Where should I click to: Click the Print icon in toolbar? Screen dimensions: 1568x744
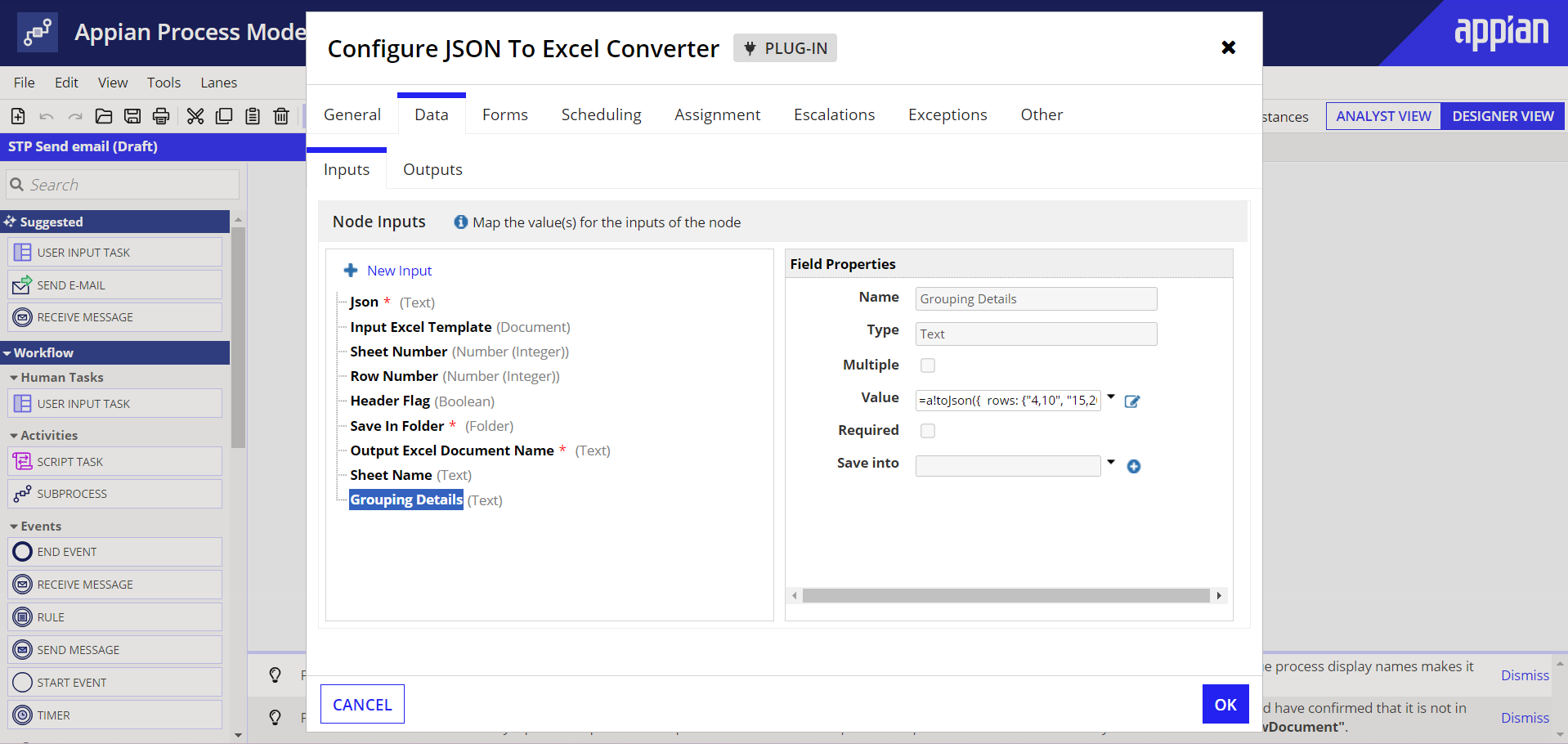tap(161, 116)
